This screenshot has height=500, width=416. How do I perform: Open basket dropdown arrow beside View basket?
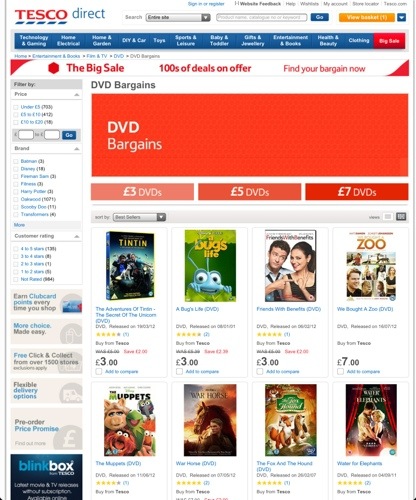[402, 17]
